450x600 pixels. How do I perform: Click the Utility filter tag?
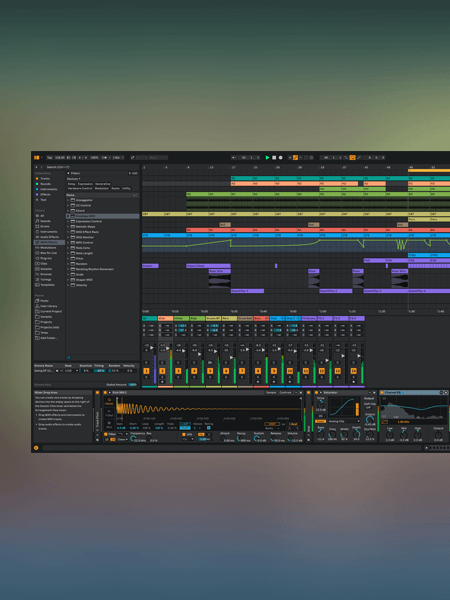[x=126, y=189]
